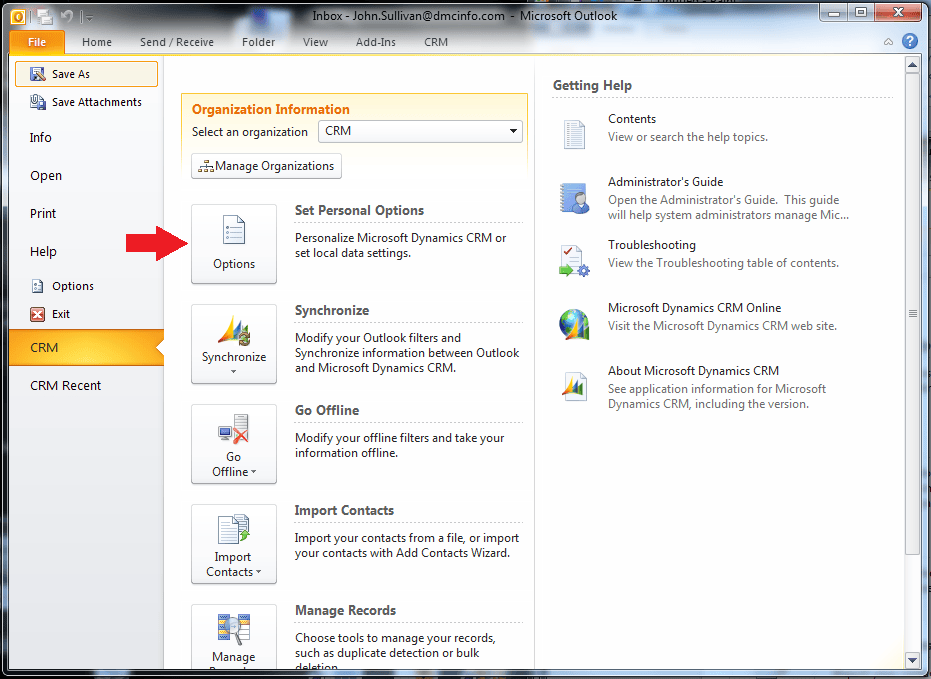This screenshot has width=931, height=679.
Task: Click the Go Offline section heading
Action: (327, 410)
